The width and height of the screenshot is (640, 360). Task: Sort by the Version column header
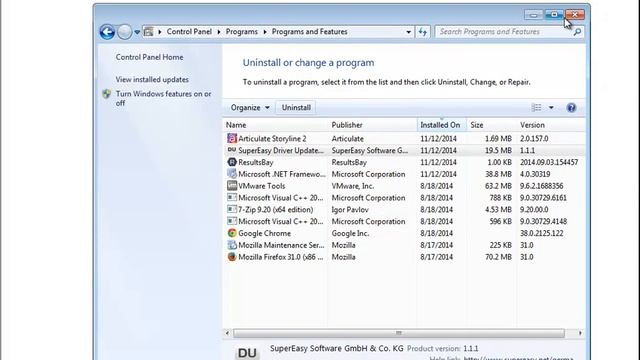[551, 125]
